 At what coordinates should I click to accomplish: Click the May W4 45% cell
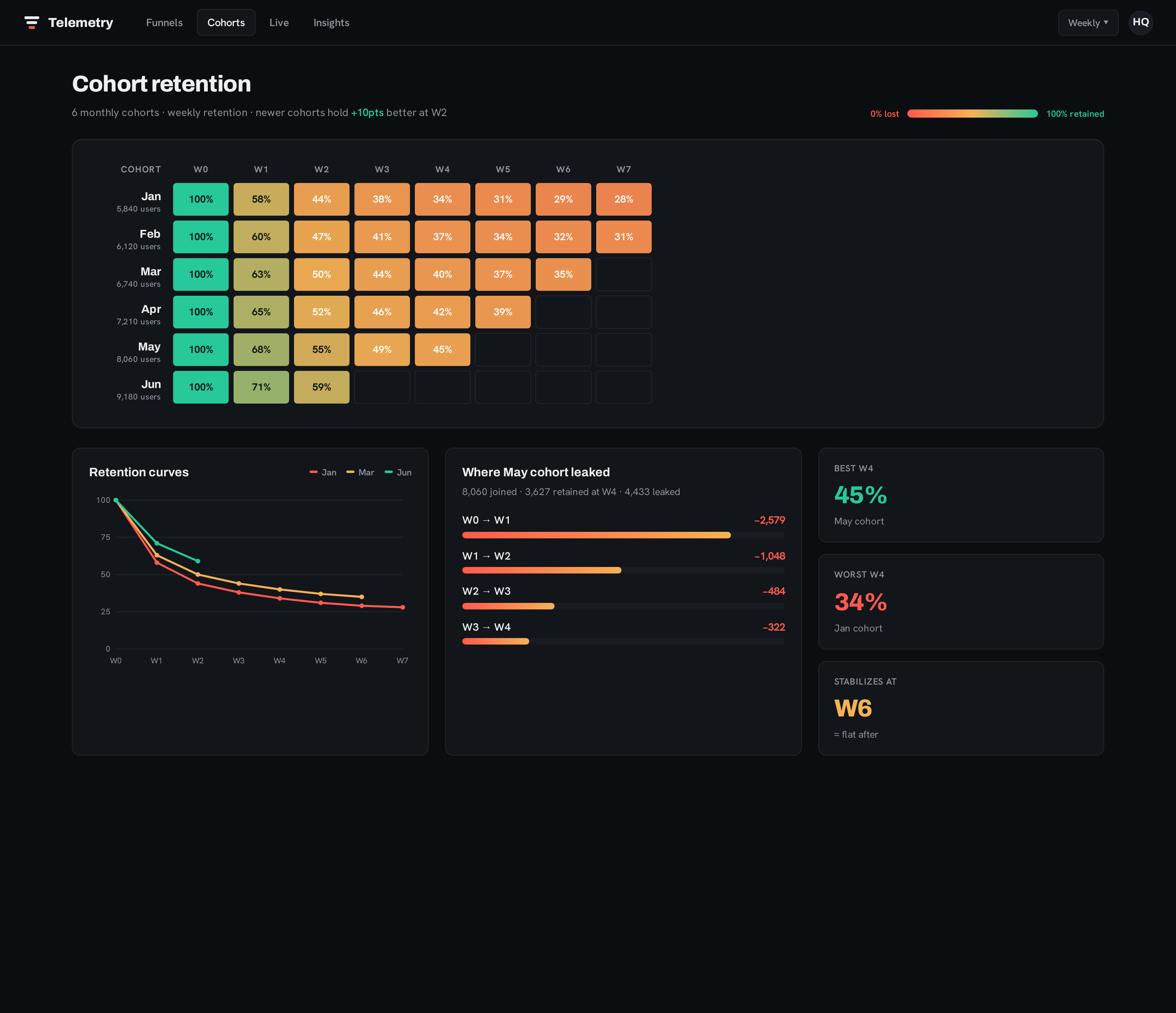(x=442, y=349)
